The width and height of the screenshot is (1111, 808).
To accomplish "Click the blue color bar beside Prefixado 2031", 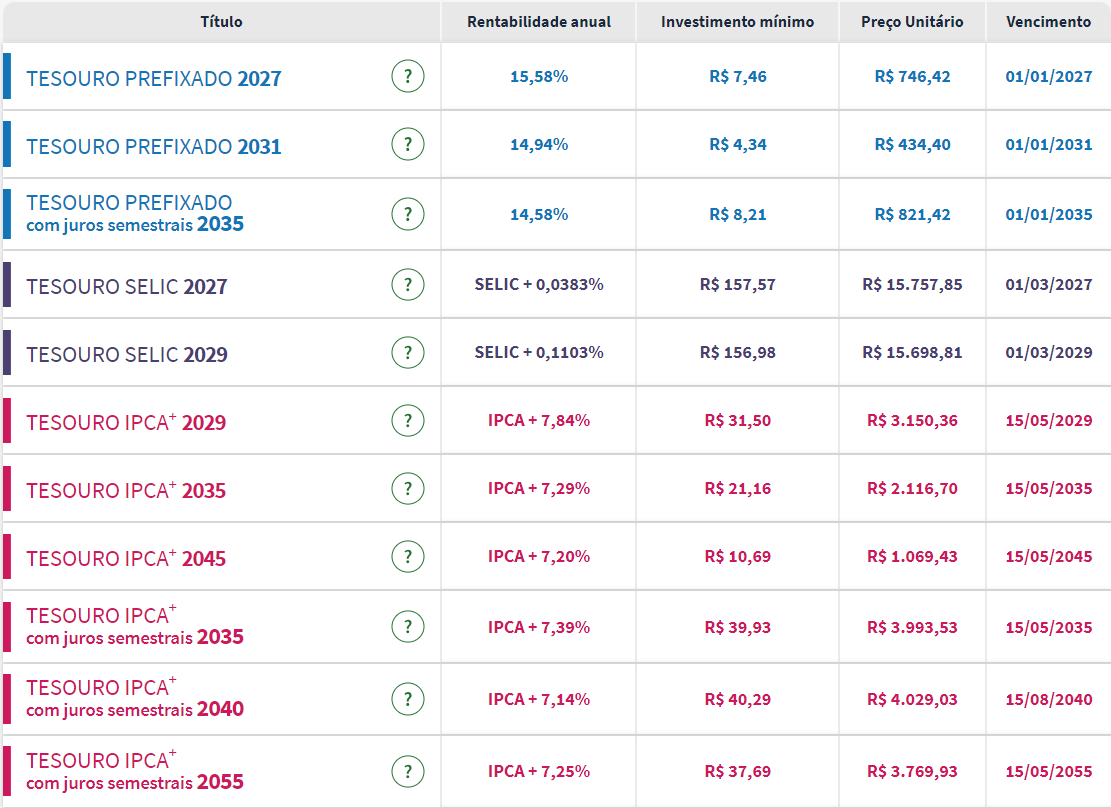I will click(x=7, y=144).
